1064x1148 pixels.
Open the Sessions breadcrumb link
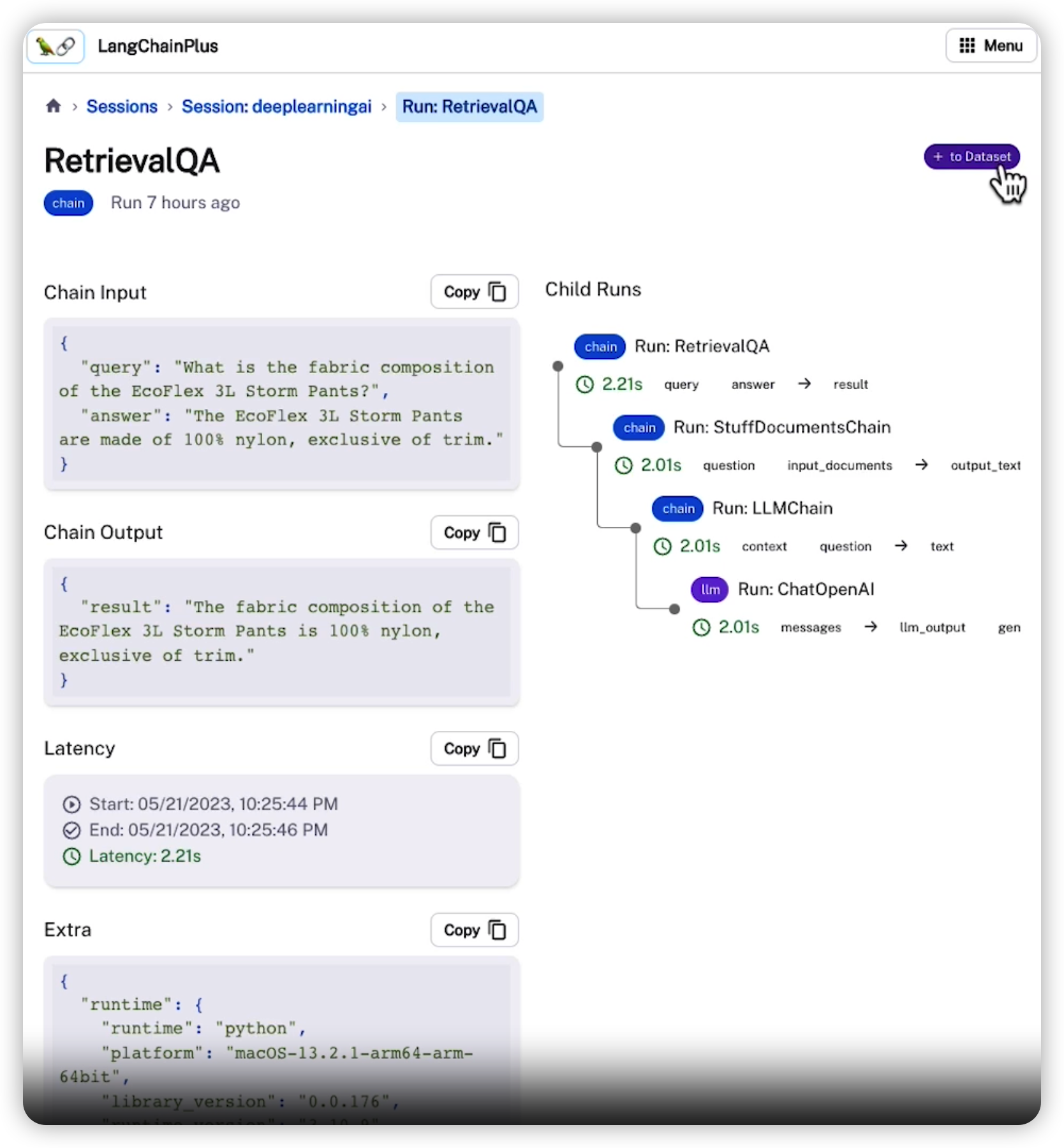(x=122, y=107)
